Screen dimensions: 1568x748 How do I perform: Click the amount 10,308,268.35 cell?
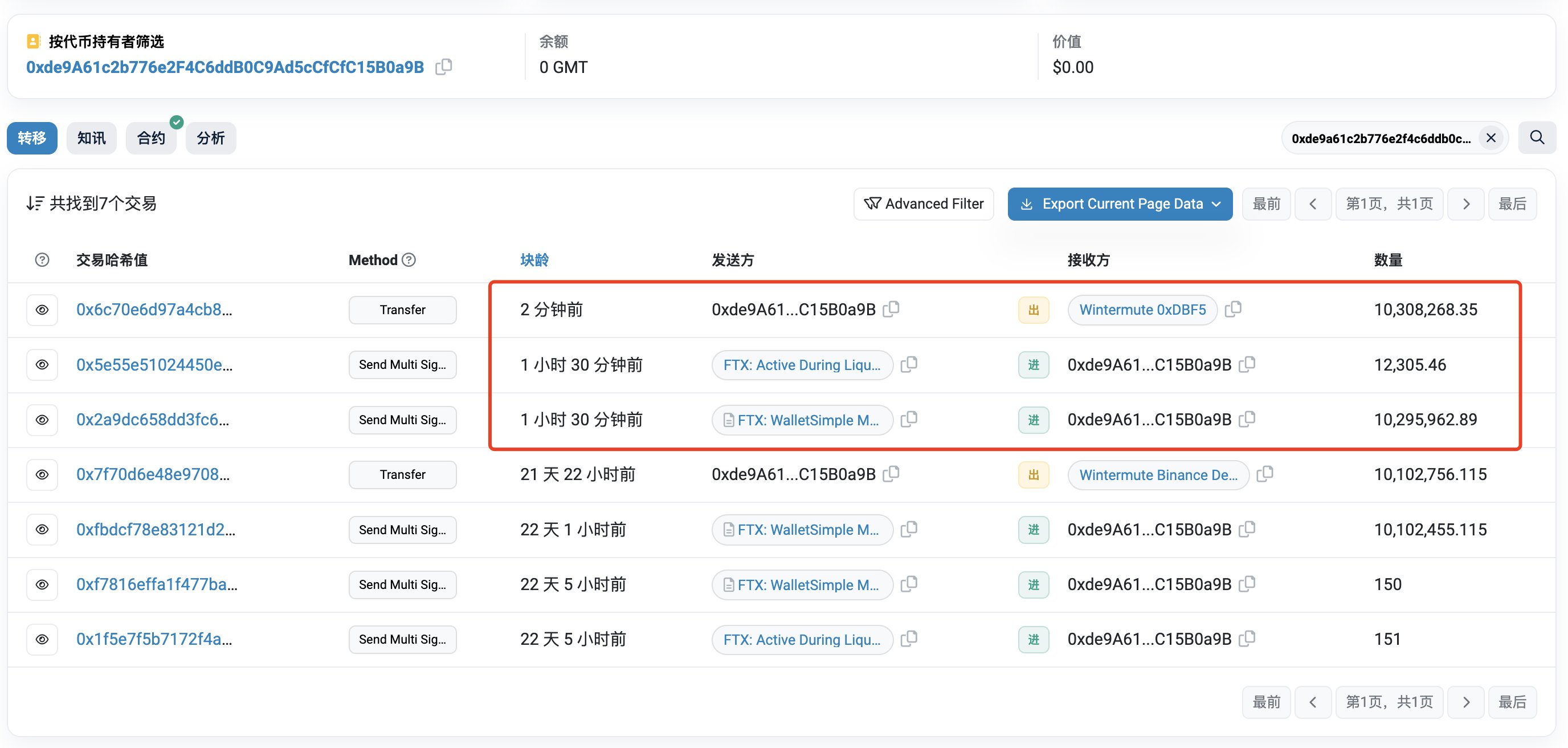coord(1426,310)
